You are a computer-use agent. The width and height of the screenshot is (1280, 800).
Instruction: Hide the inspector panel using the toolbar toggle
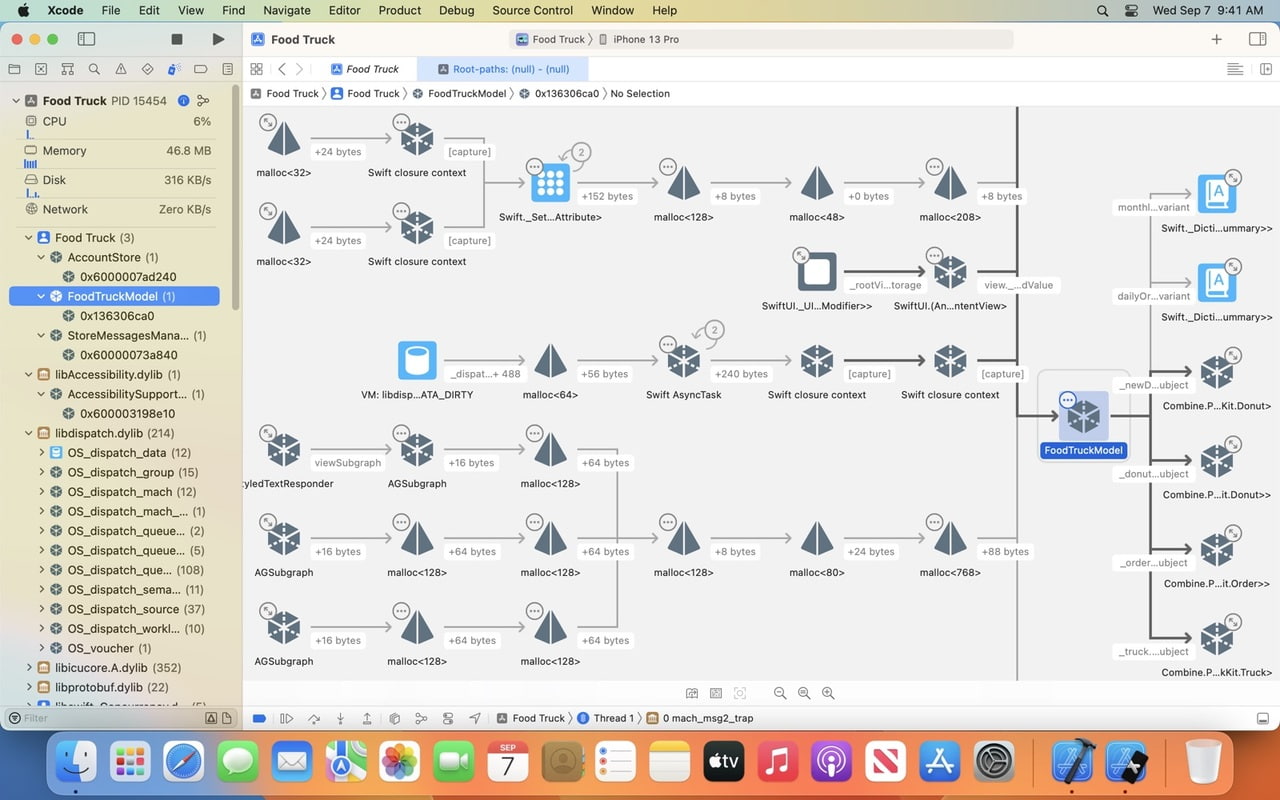[x=1258, y=39]
